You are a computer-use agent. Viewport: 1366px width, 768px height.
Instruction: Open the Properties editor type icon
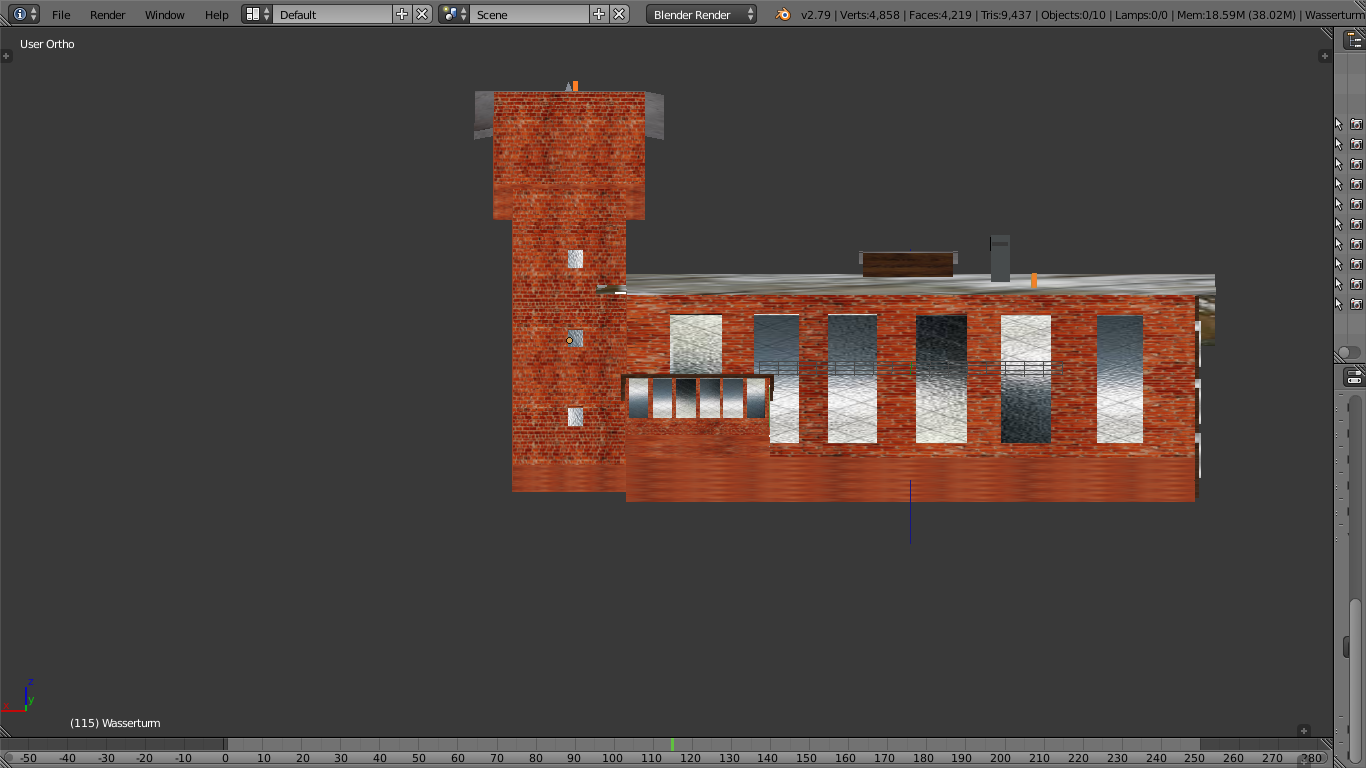point(1354,377)
